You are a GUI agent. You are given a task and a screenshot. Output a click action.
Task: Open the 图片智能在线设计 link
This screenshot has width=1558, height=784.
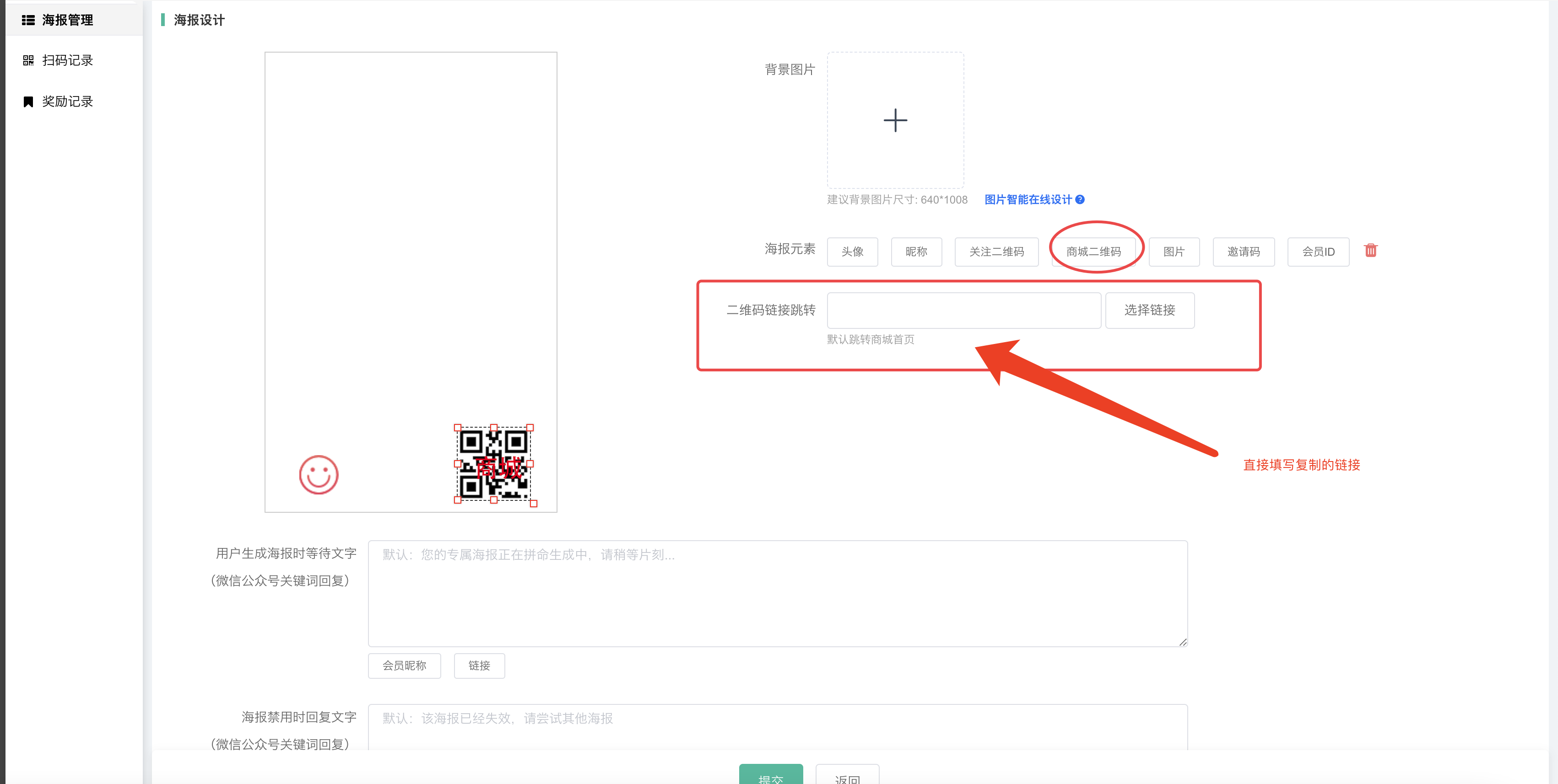[1028, 199]
